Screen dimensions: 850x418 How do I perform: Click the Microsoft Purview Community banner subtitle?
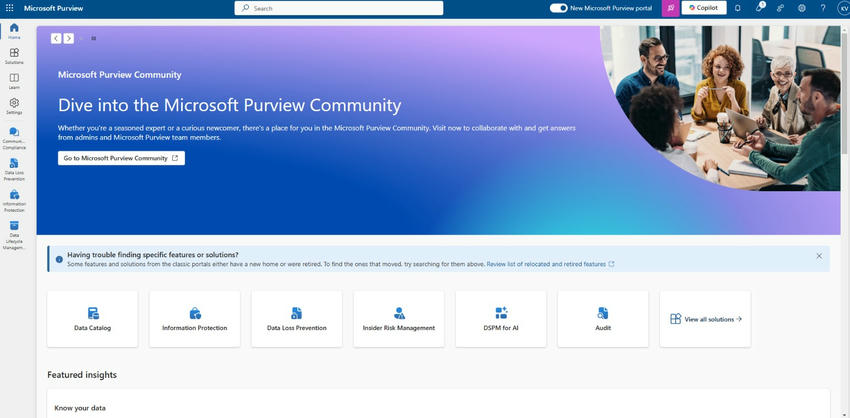[120, 75]
